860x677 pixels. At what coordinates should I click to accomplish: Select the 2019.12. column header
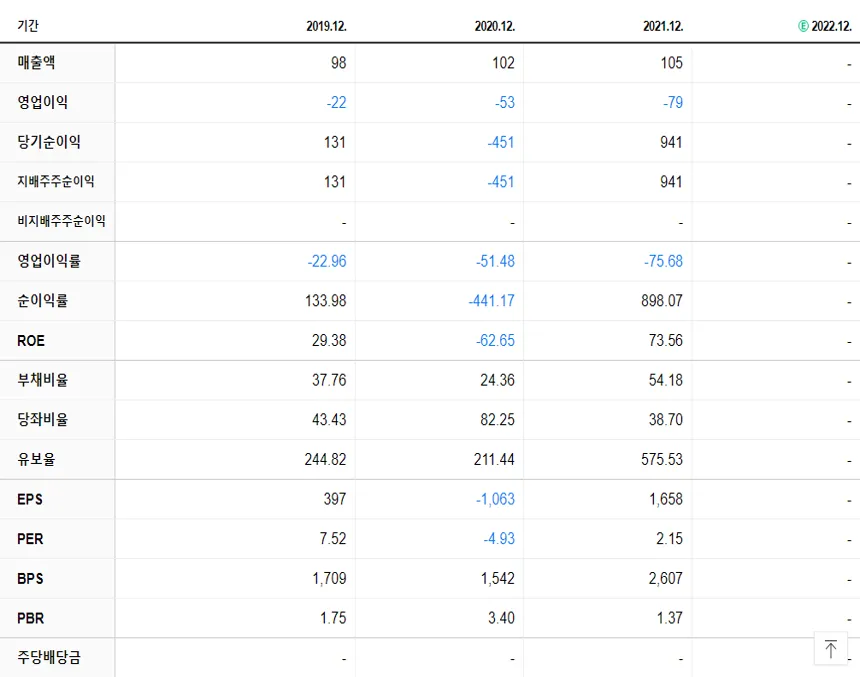(x=326, y=26)
